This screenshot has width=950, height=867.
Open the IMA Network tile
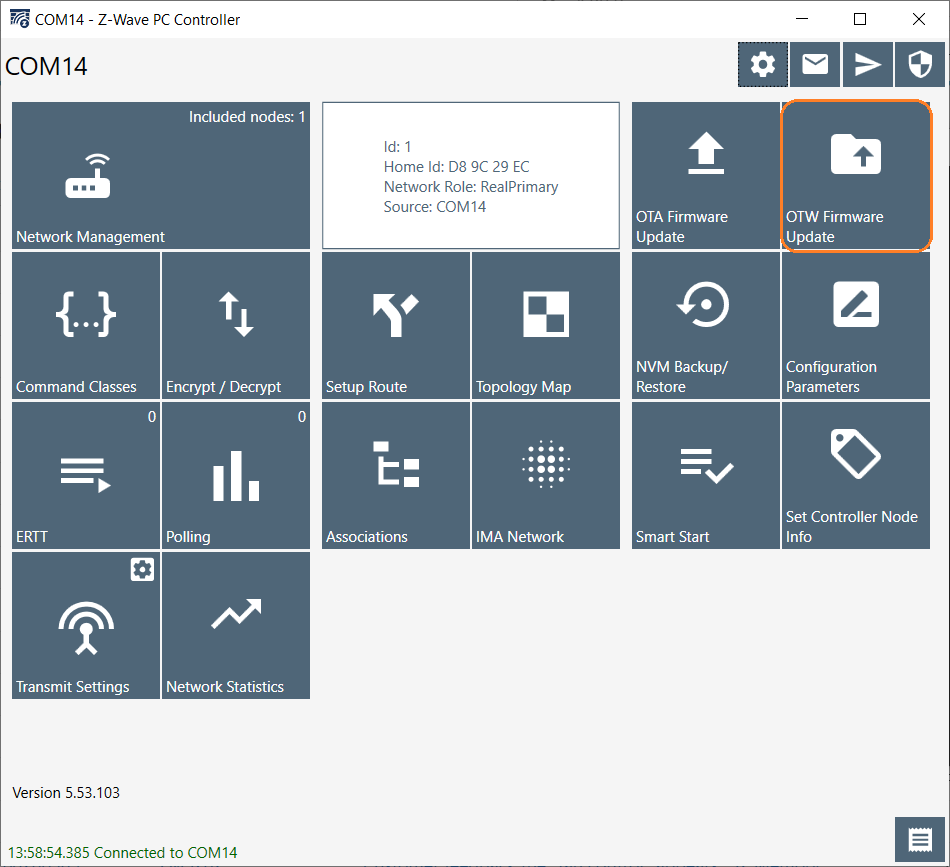tap(546, 476)
